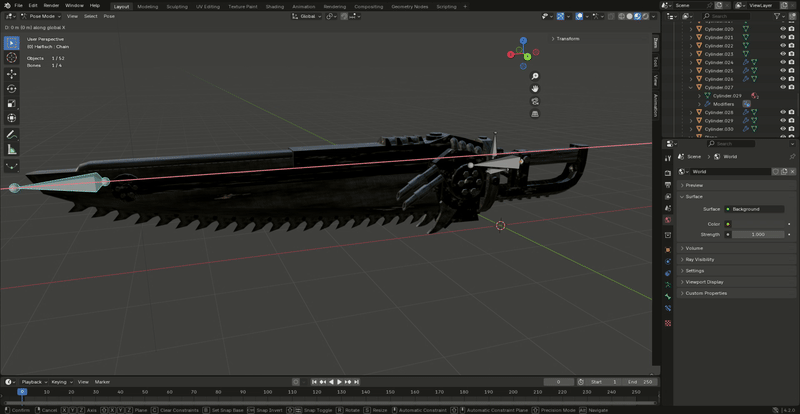
Task: Click the zoom magnifier viewport icon
Action: pos(535,78)
